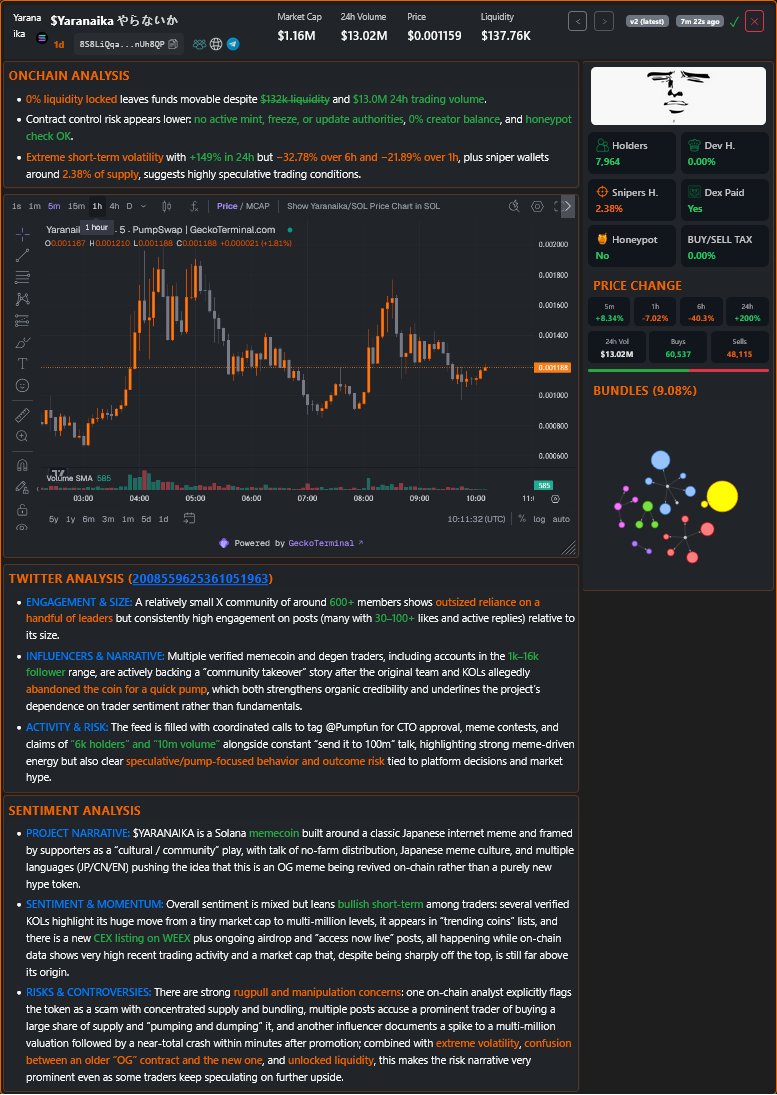Close the analysis panel with red X
This screenshot has width=777, height=1095.
click(754, 22)
